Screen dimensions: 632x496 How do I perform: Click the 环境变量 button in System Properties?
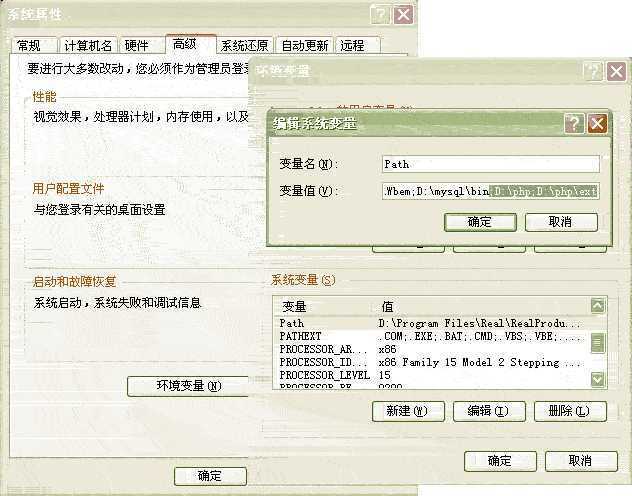pos(189,386)
